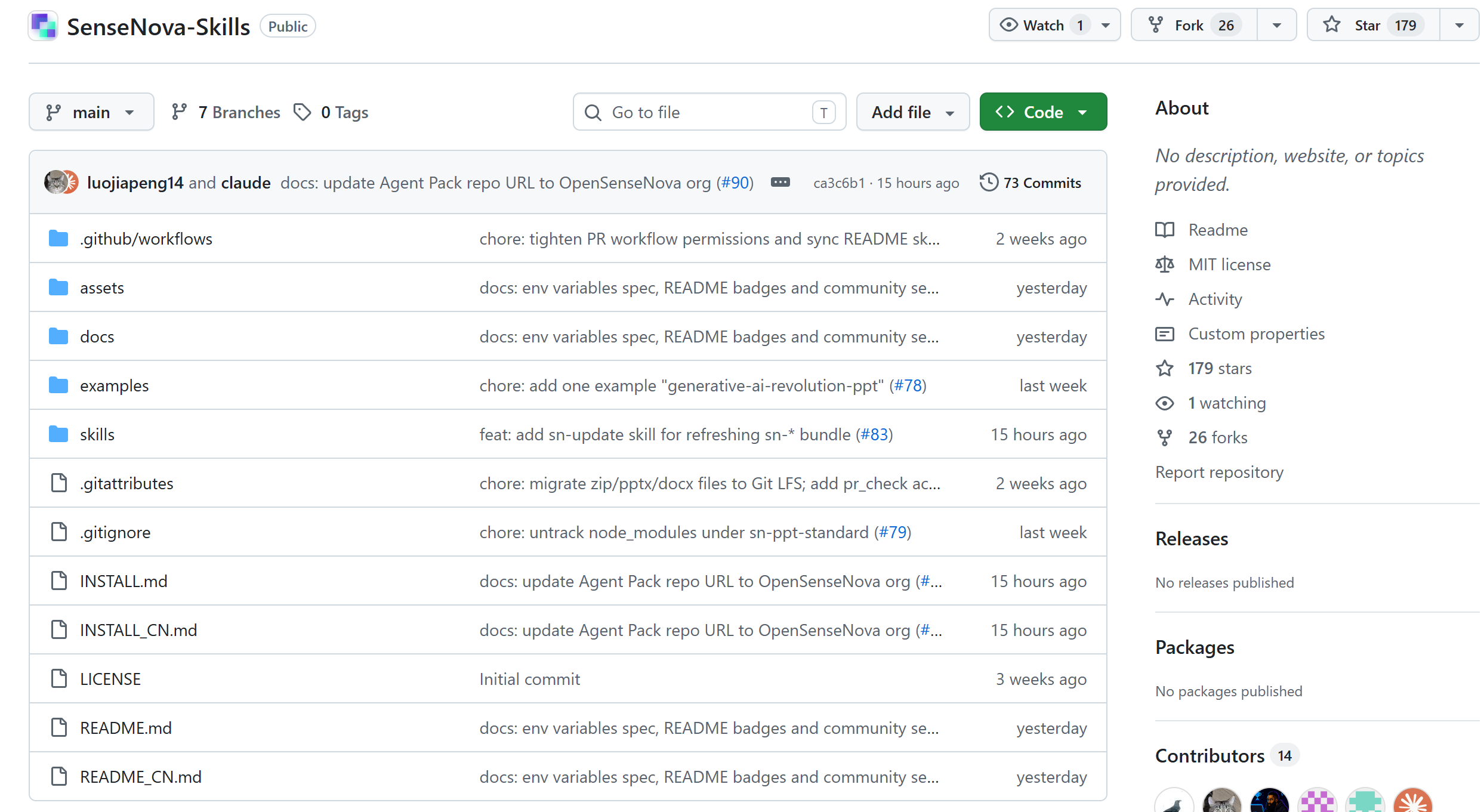1484x812 pixels.
Task: Open commit hash ca3c6b1
Action: (839, 183)
